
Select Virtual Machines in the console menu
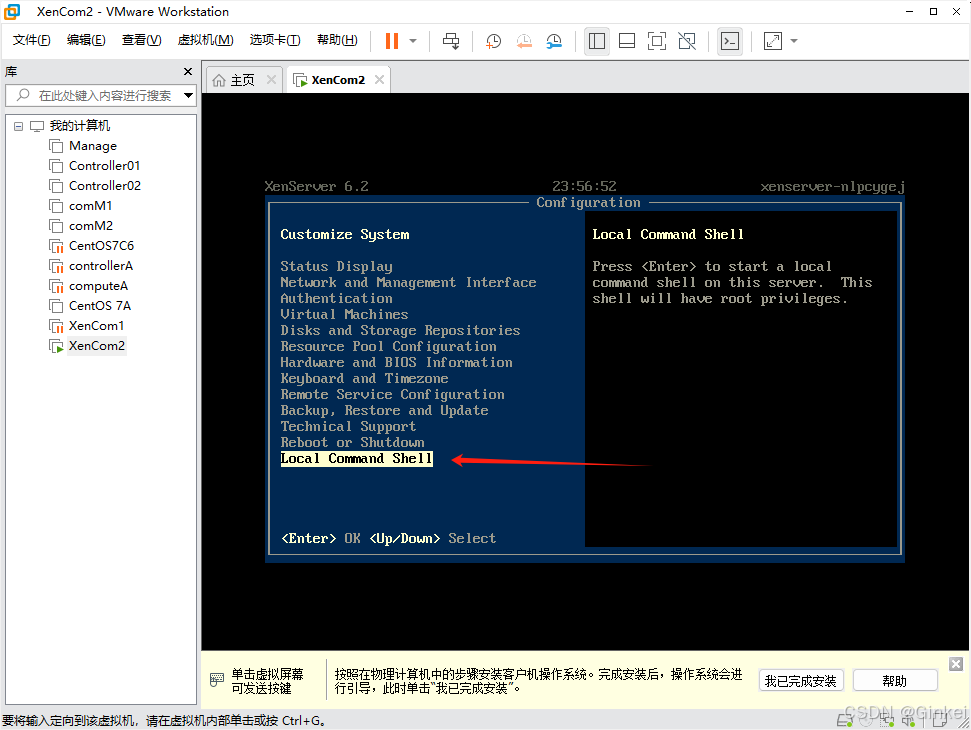[344, 315]
